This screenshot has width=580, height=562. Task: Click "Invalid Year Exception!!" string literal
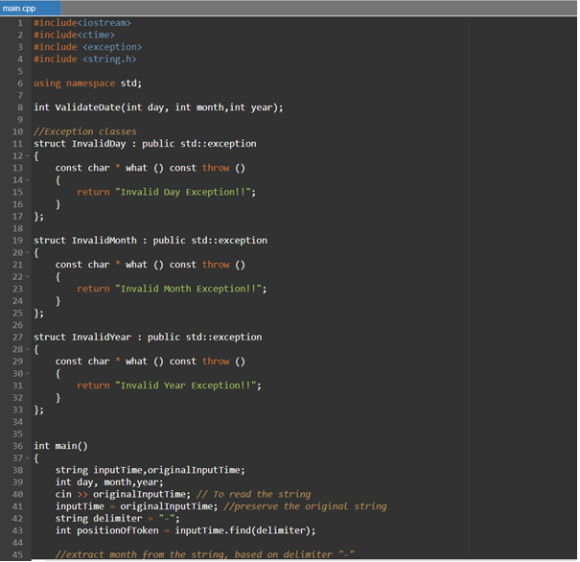pos(186,386)
